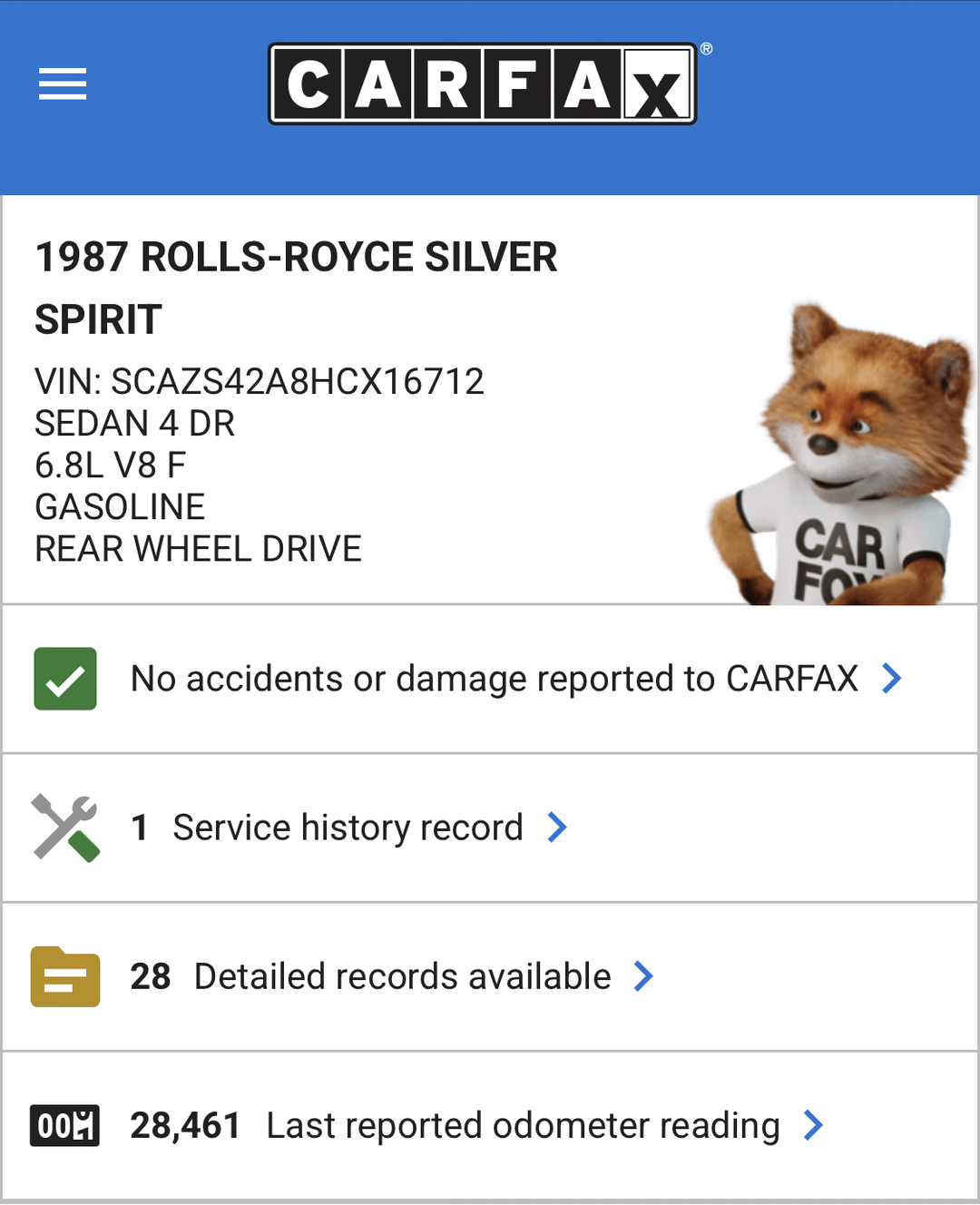
Task: Open the 1 service history record link
Action: 349,827
